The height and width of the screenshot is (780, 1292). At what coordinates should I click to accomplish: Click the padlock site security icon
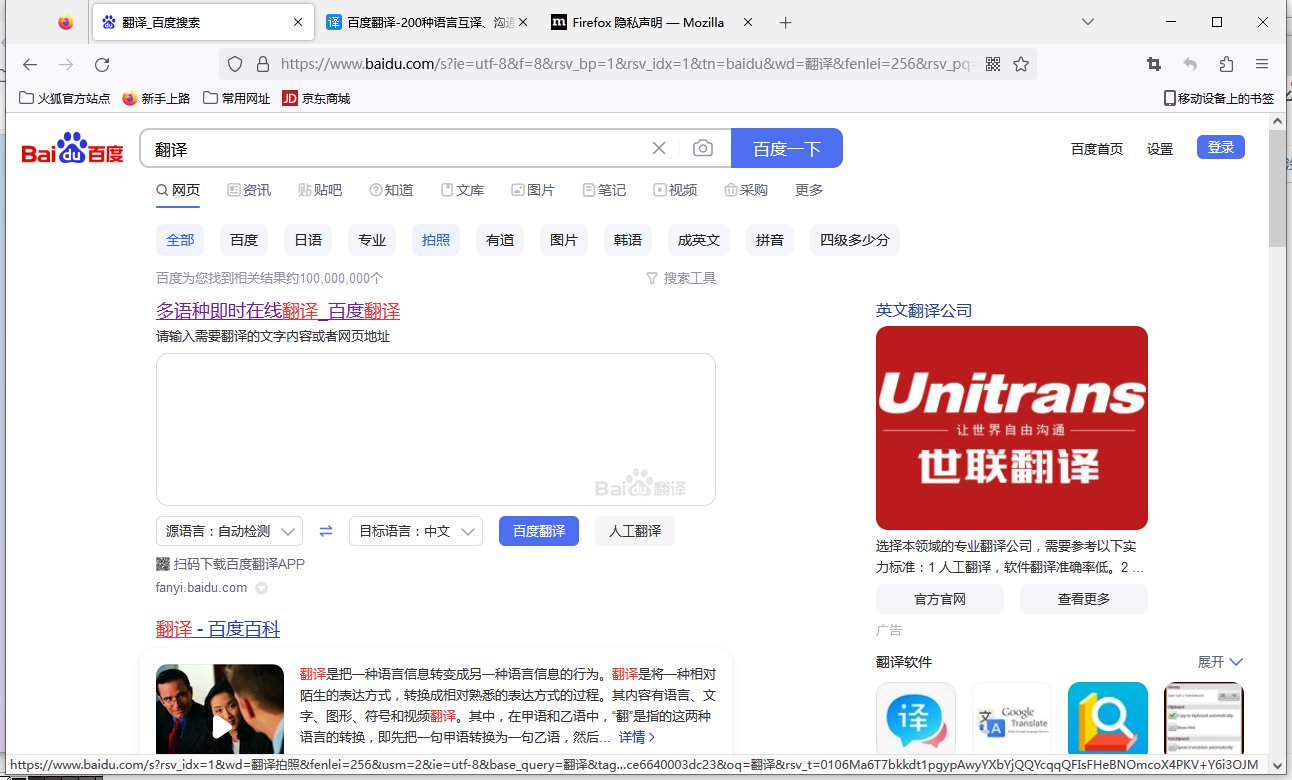pyautogui.click(x=263, y=64)
